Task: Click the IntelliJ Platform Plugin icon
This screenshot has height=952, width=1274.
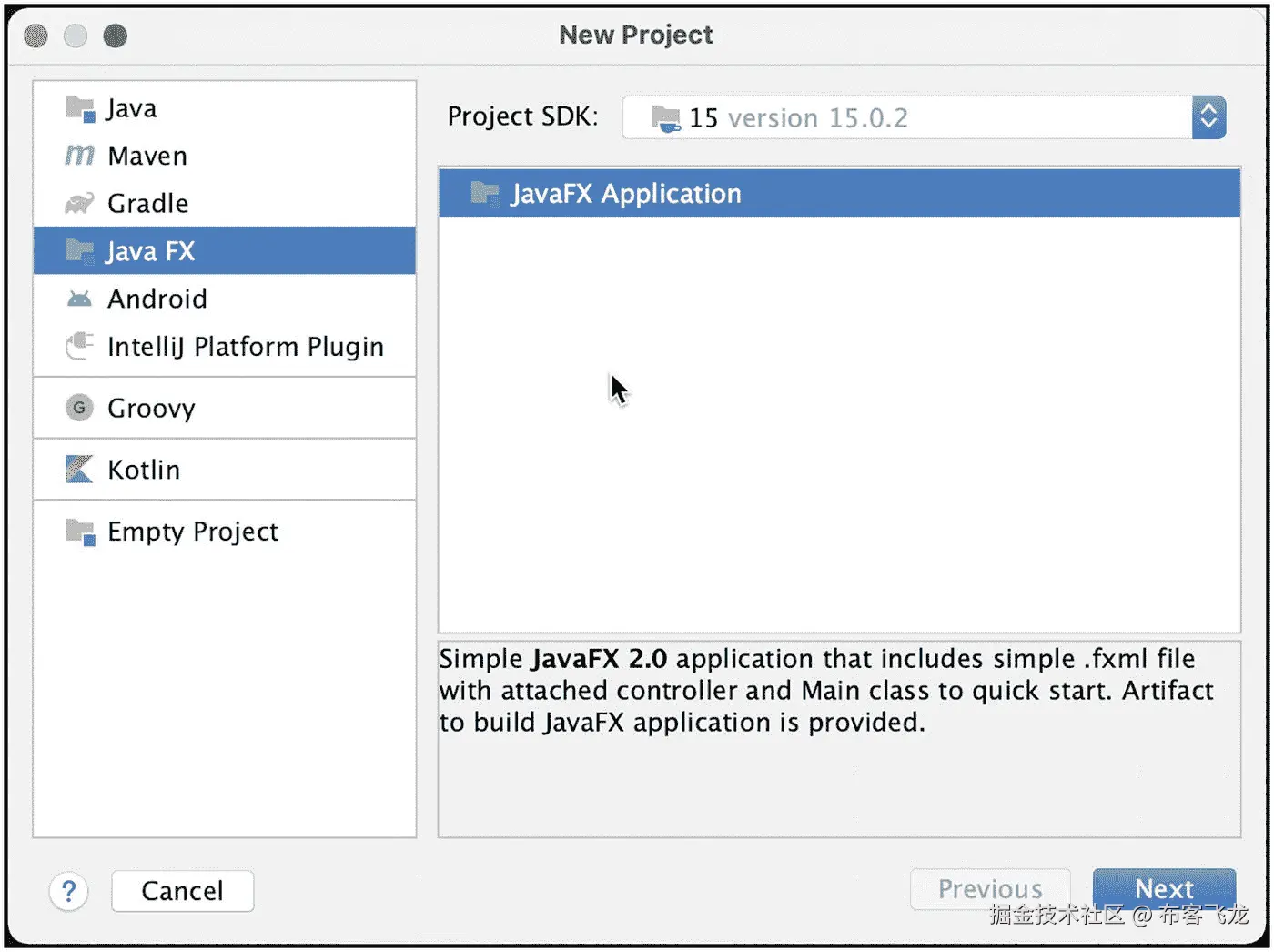Action: point(80,346)
